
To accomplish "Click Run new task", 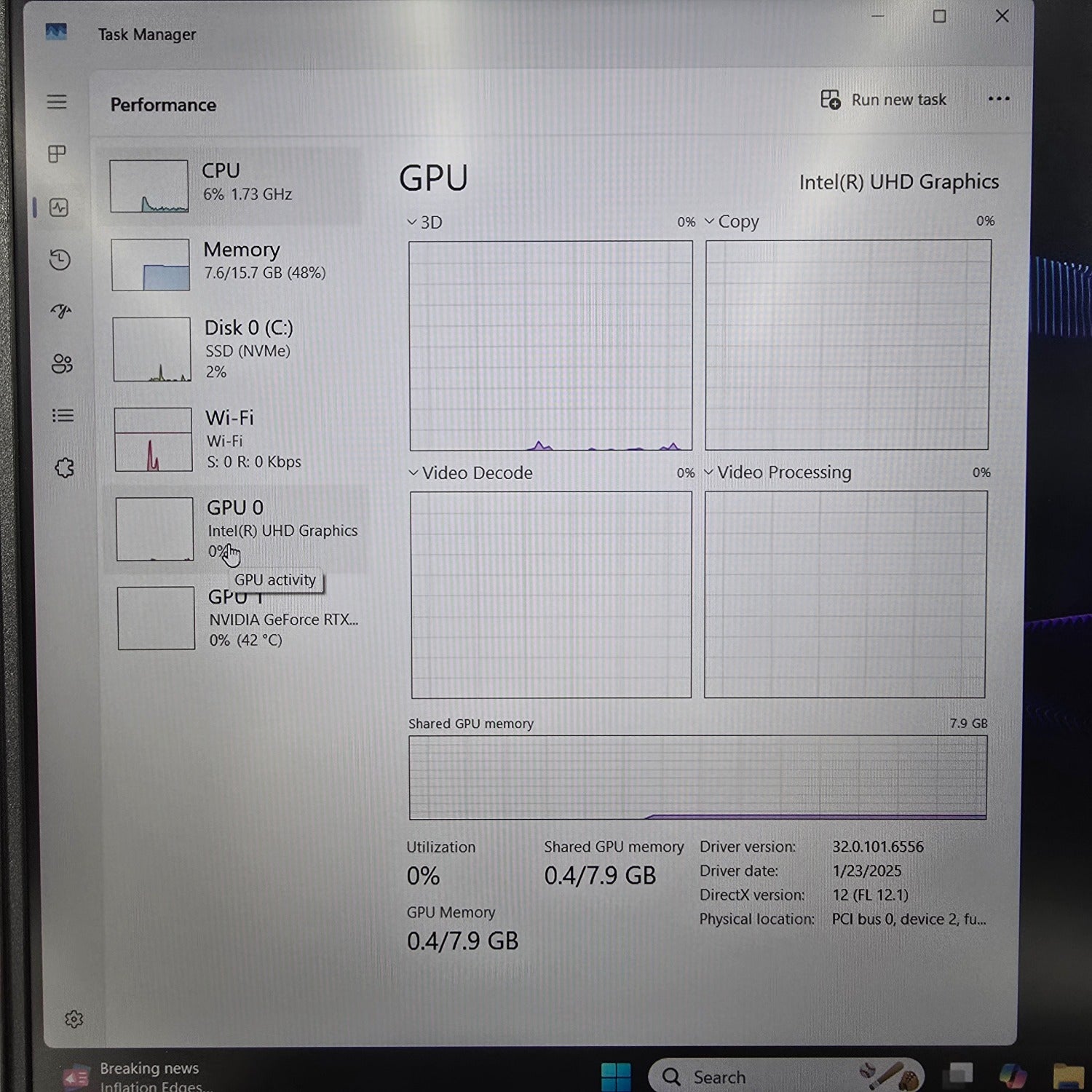I will click(x=884, y=99).
